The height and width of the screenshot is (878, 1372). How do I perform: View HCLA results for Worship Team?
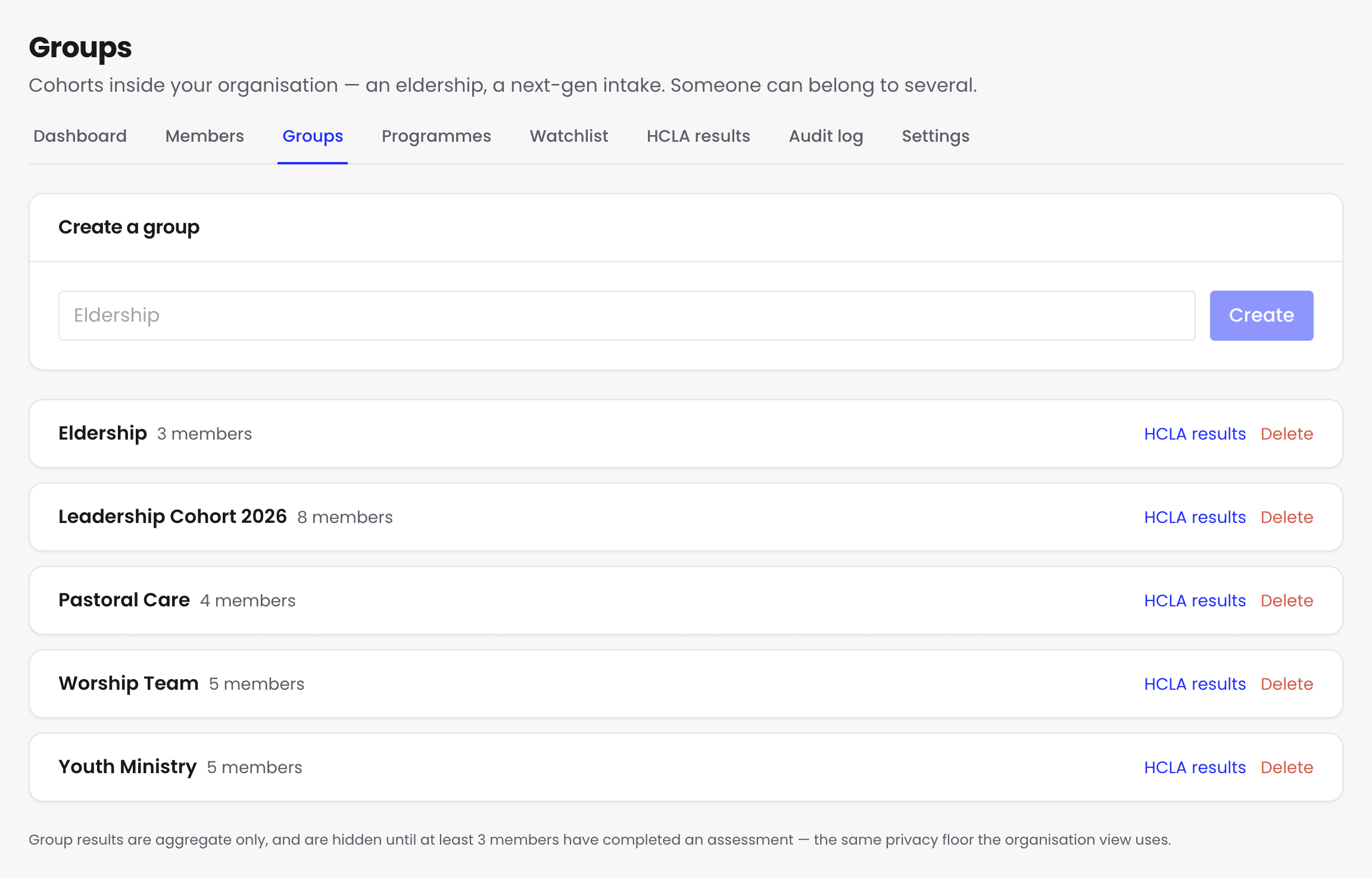(x=1195, y=684)
